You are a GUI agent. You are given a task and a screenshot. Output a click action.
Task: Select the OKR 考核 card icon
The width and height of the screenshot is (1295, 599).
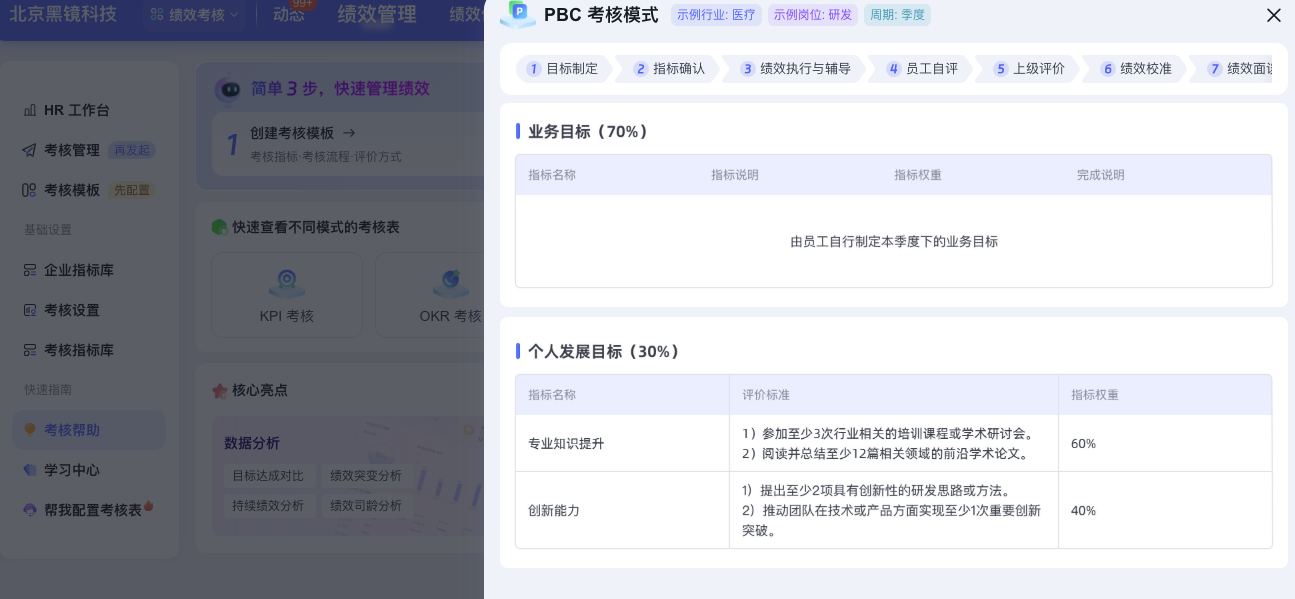tap(449, 284)
